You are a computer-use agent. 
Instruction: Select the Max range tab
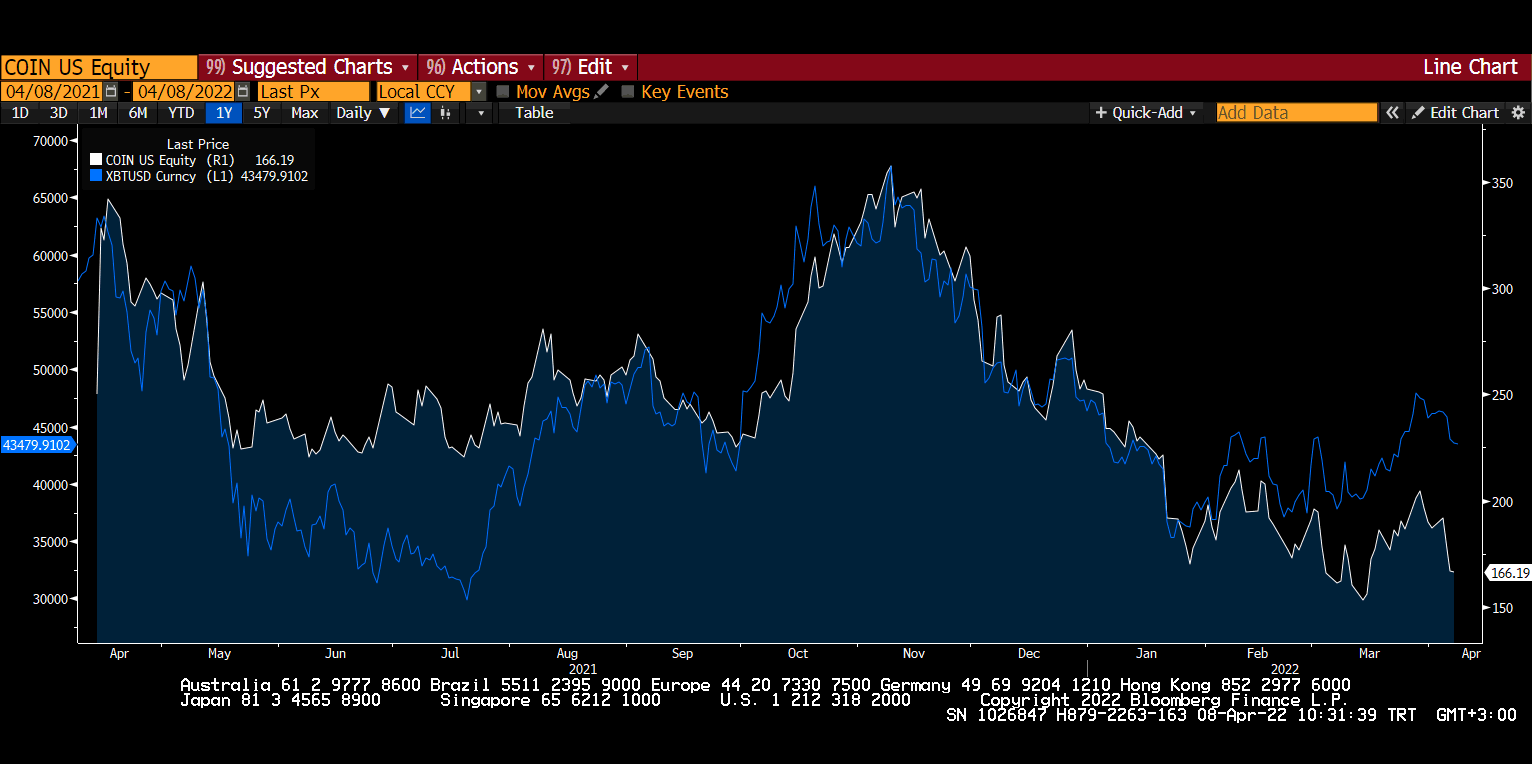point(305,113)
